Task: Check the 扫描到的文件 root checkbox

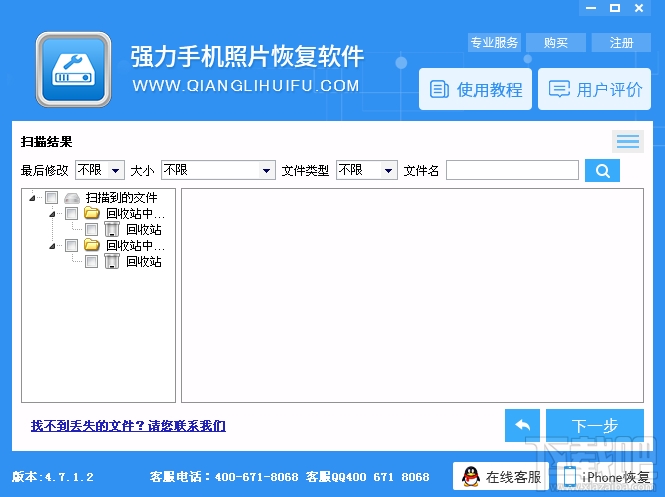Action: point(52,197)
